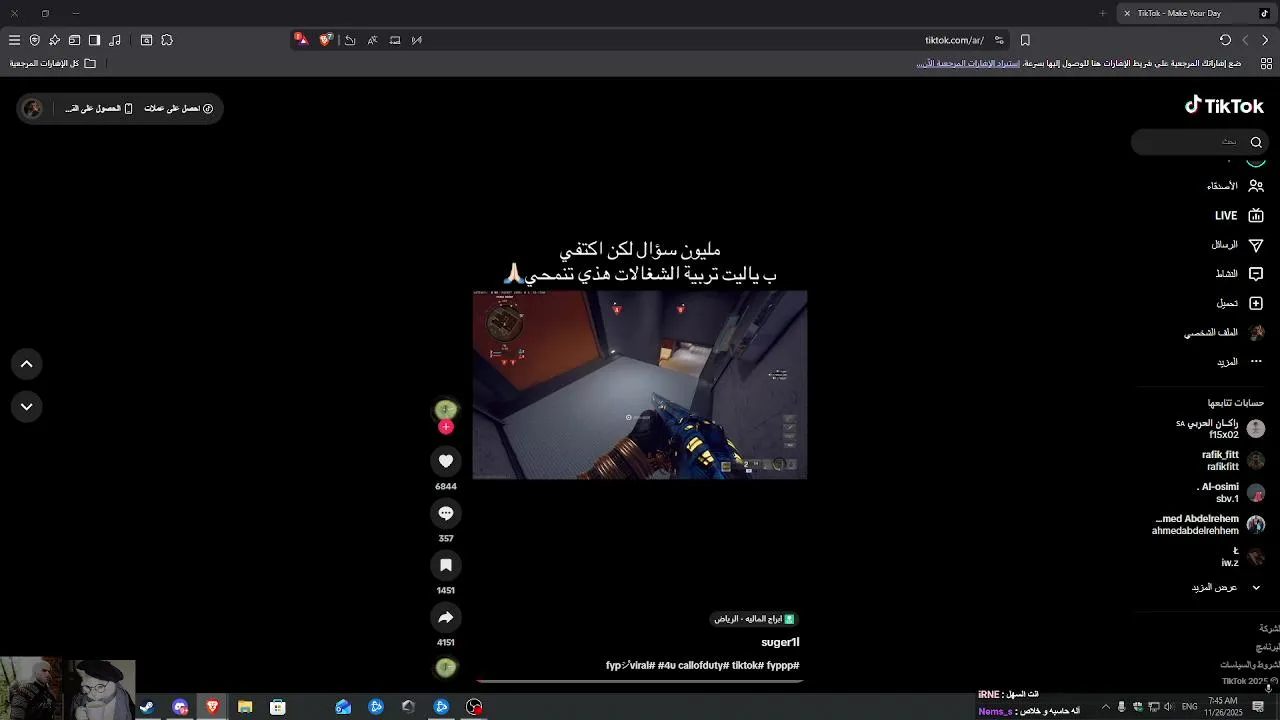
Task: Open the browser main menu hamburger icon
Action: coord(14,40)
